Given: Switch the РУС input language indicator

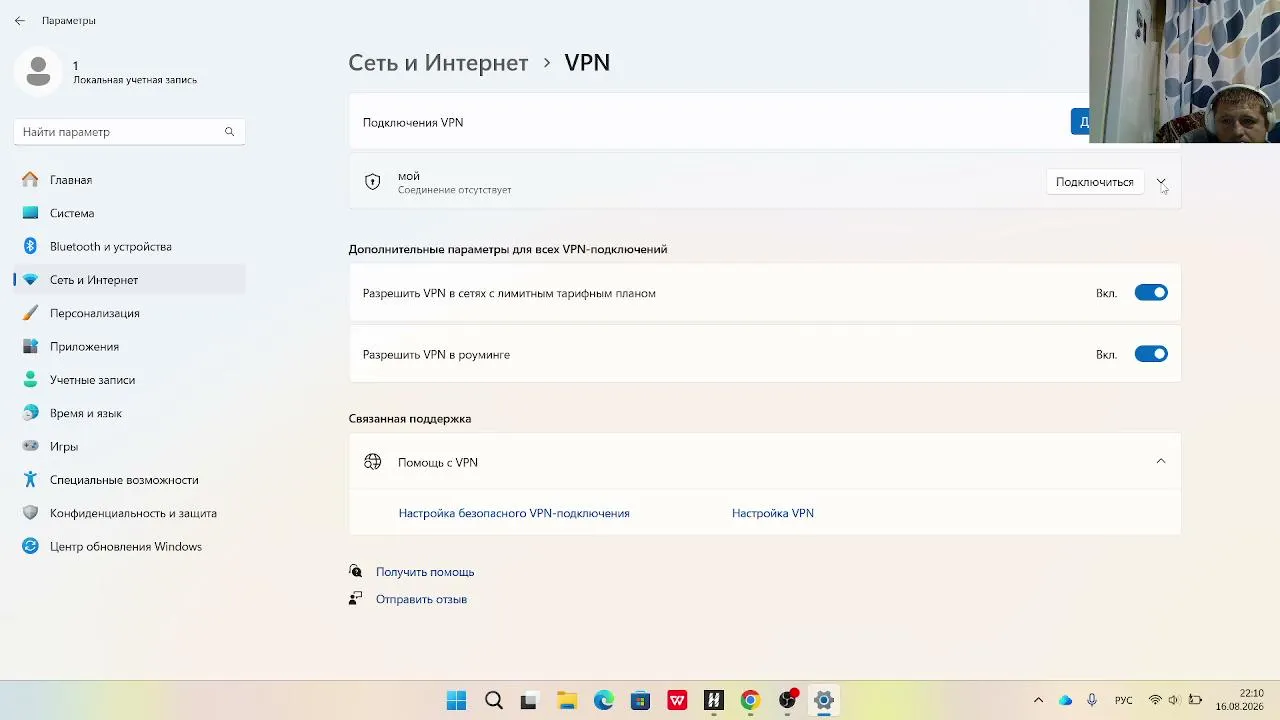Looking at the screenshot, I should click(1123, 700).
